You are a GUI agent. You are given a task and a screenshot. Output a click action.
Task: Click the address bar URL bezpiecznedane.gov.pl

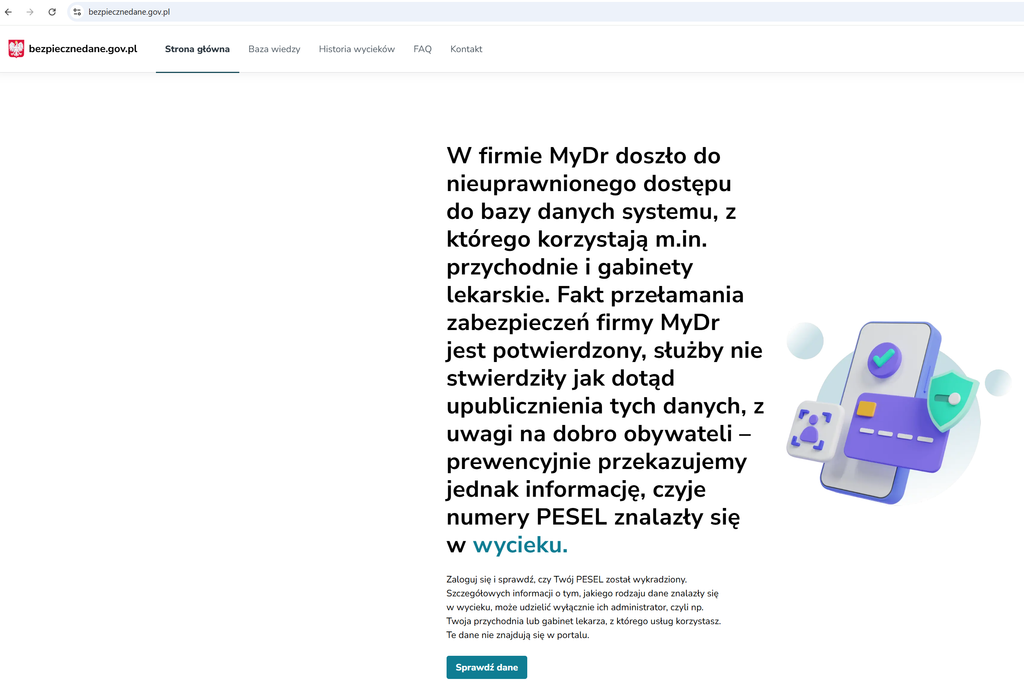coord(129,12)
